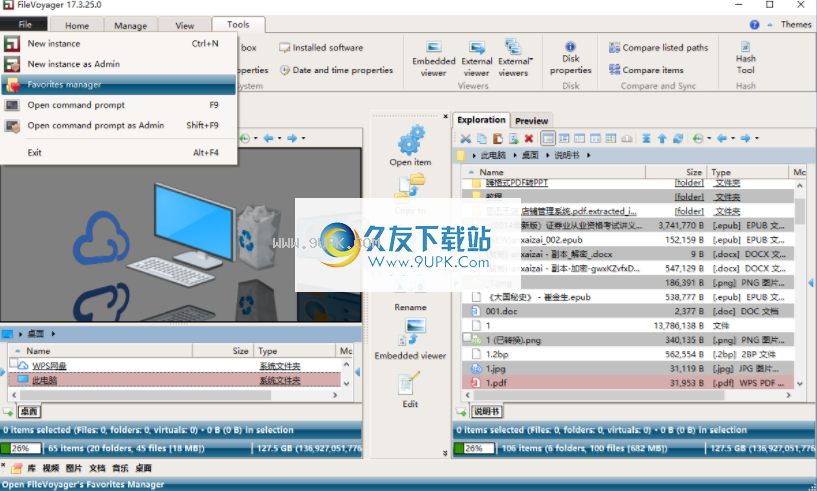
Task: Click External viewers in the ribbon
Action: point(515,59)
